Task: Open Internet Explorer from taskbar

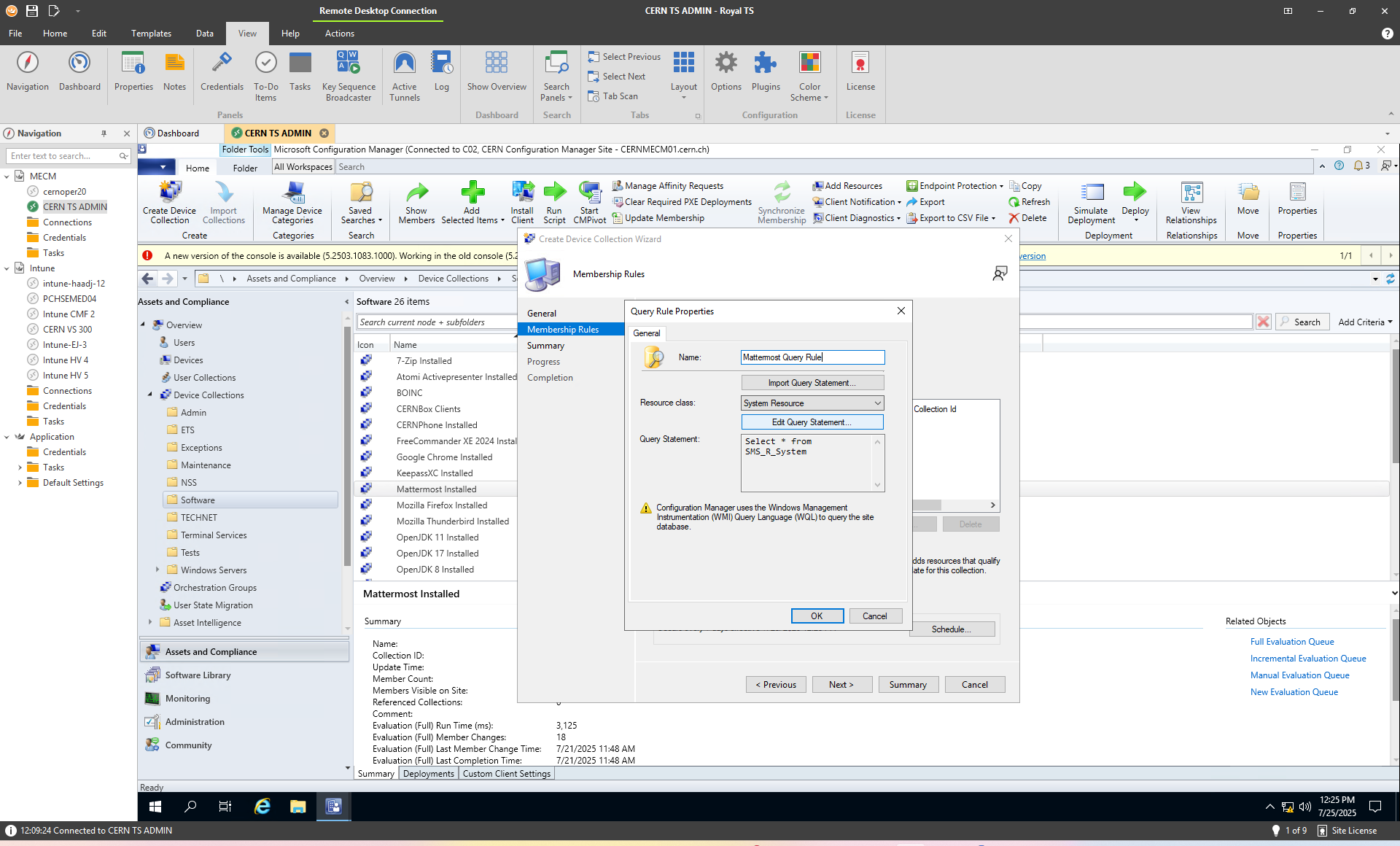Action: pyautogui.click(x=262, y=806)
